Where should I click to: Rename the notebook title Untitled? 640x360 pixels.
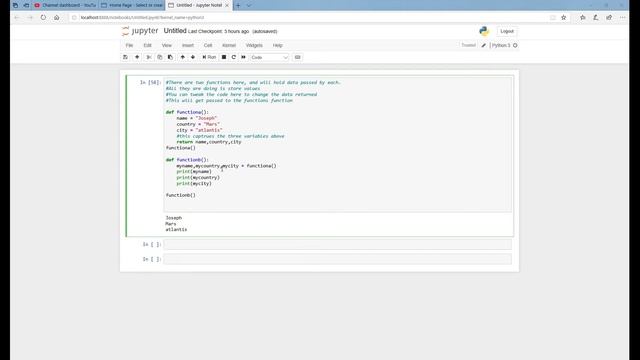[x=175, y=31]
